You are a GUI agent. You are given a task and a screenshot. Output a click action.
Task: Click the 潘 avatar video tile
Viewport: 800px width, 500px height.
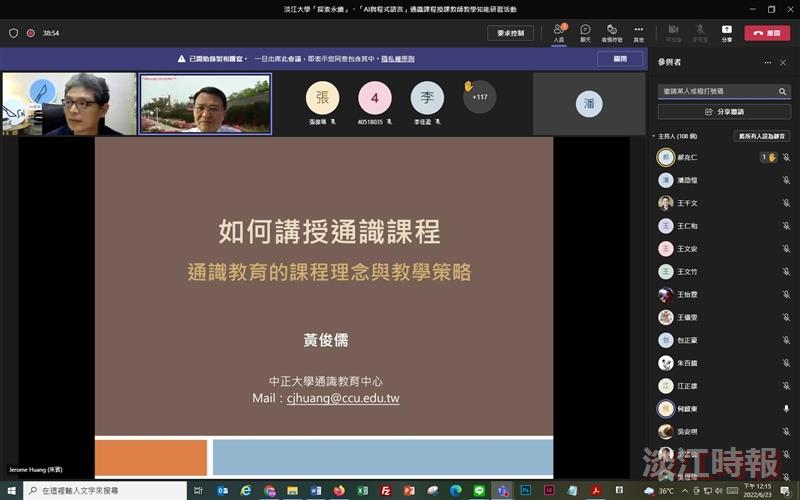[589, 104]
